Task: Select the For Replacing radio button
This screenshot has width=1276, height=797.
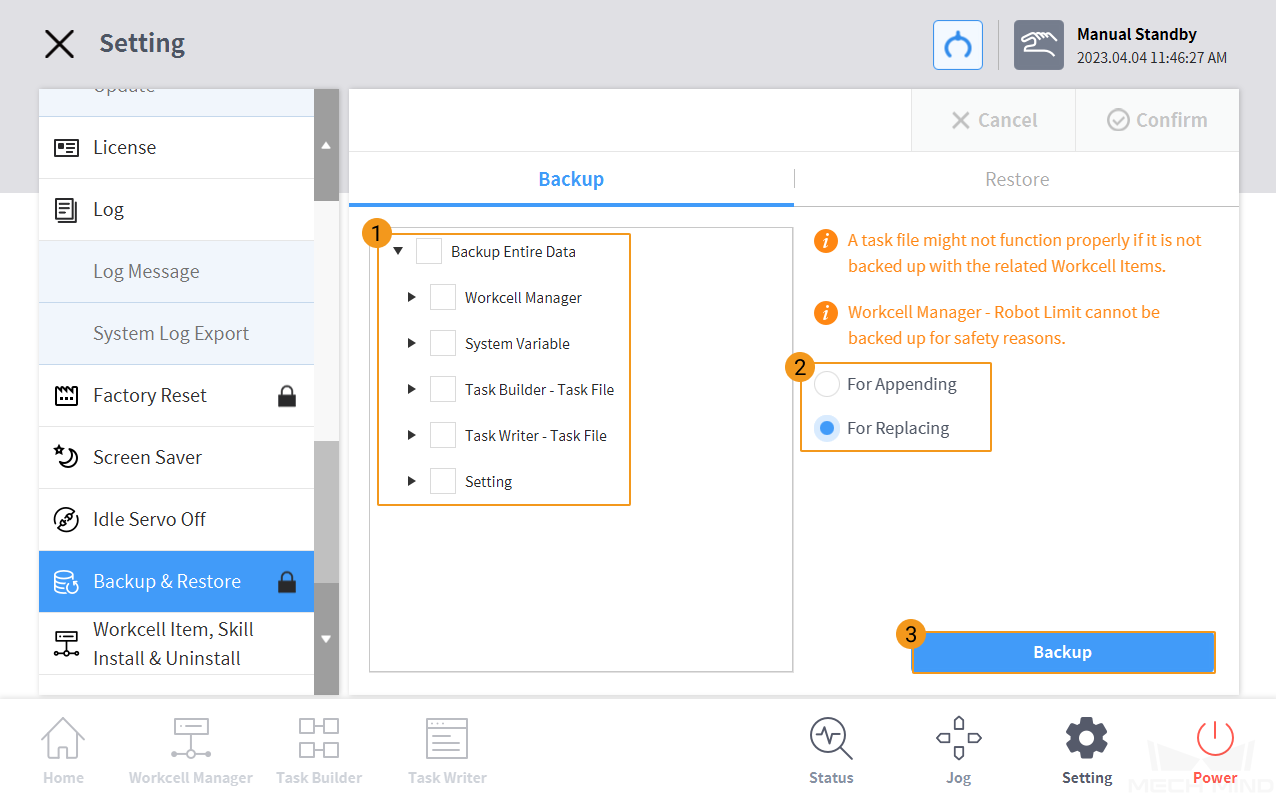Action: click(827, 428)
